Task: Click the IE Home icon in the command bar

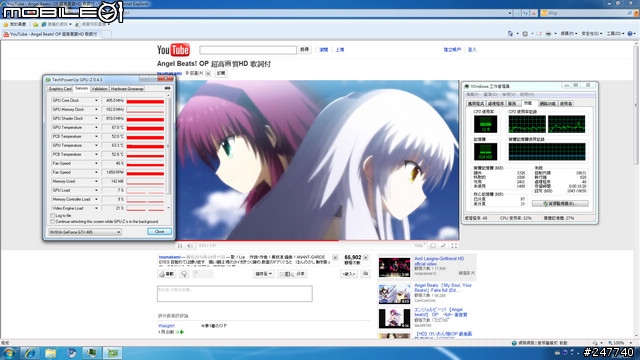Action: pos(510,34)
